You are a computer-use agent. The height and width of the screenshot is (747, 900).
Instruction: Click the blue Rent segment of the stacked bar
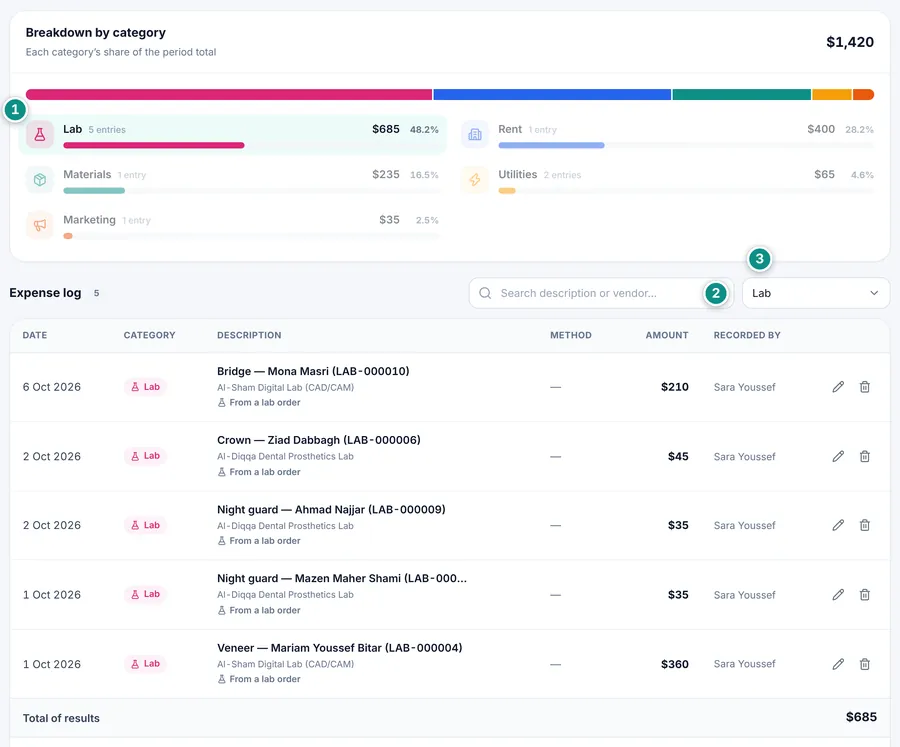(552, 95)
